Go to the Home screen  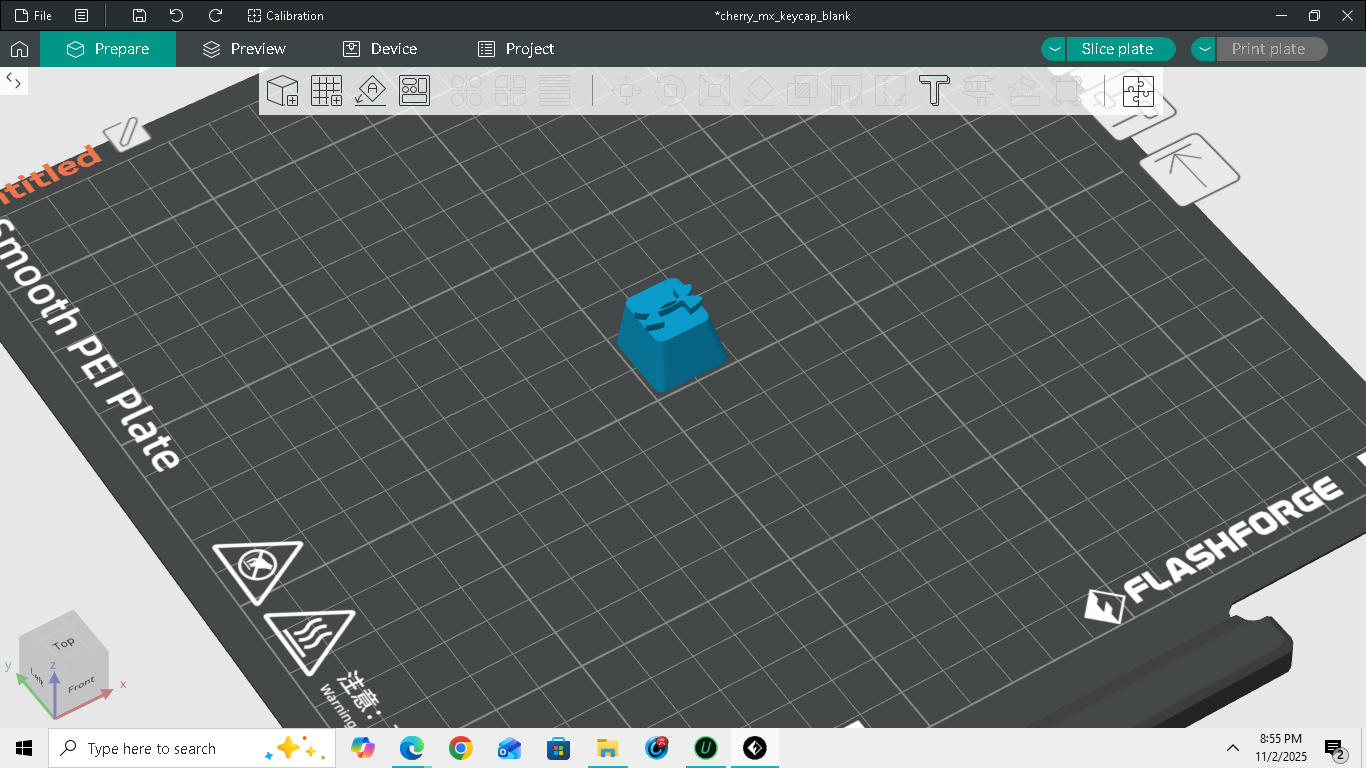pyautogui.click(x=20, y=49)
